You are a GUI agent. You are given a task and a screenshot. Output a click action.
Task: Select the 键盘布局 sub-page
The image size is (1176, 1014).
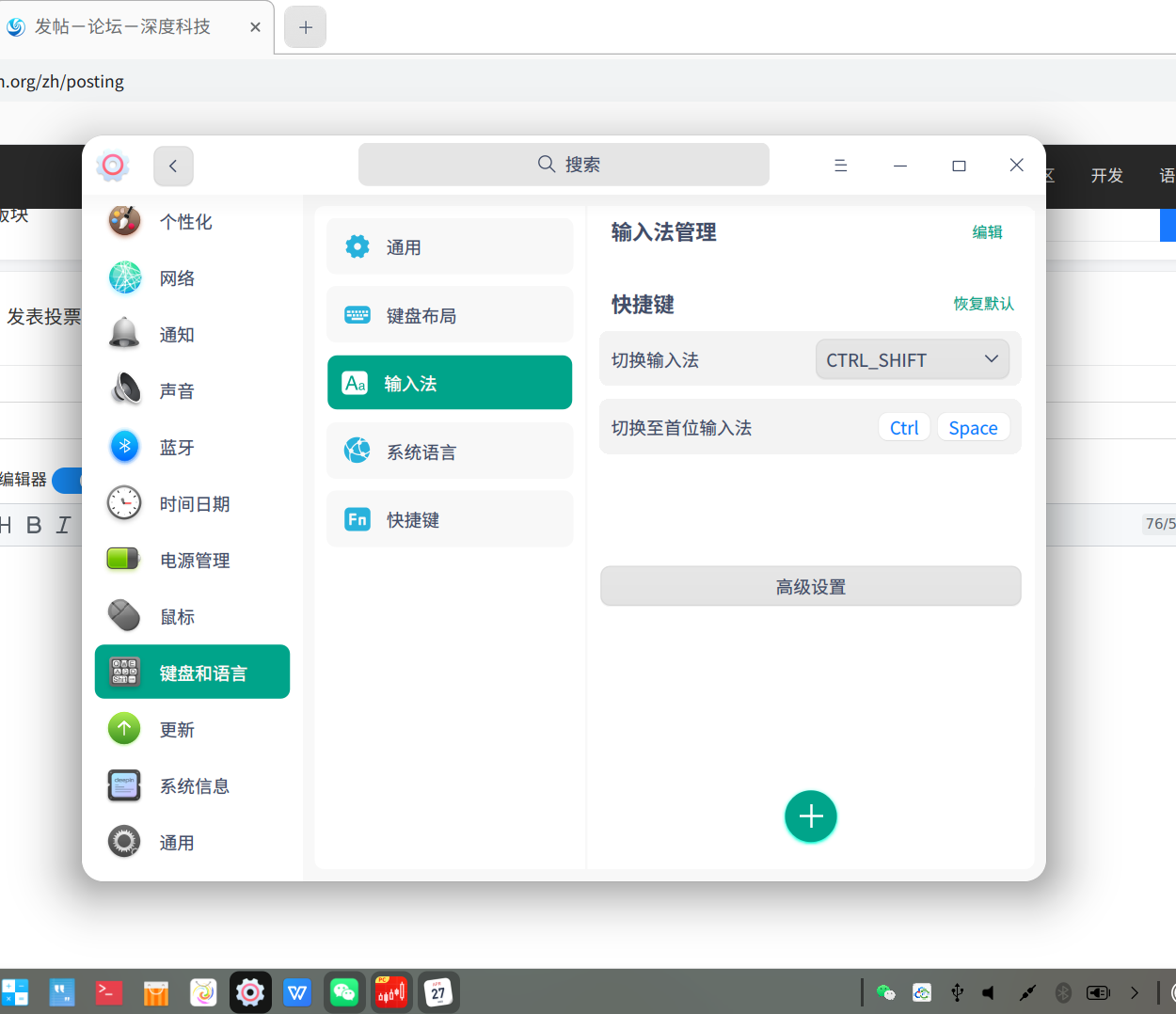[450, 315]
